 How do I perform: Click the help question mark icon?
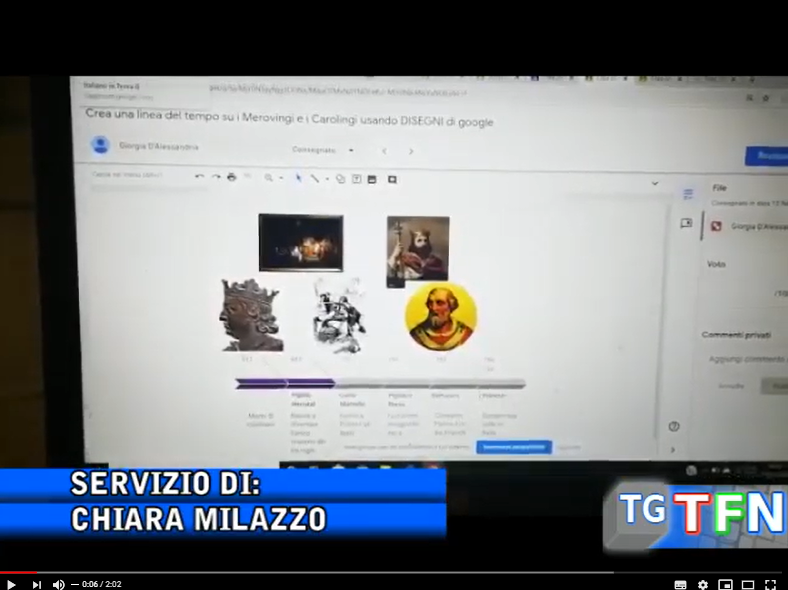point(674,427)
